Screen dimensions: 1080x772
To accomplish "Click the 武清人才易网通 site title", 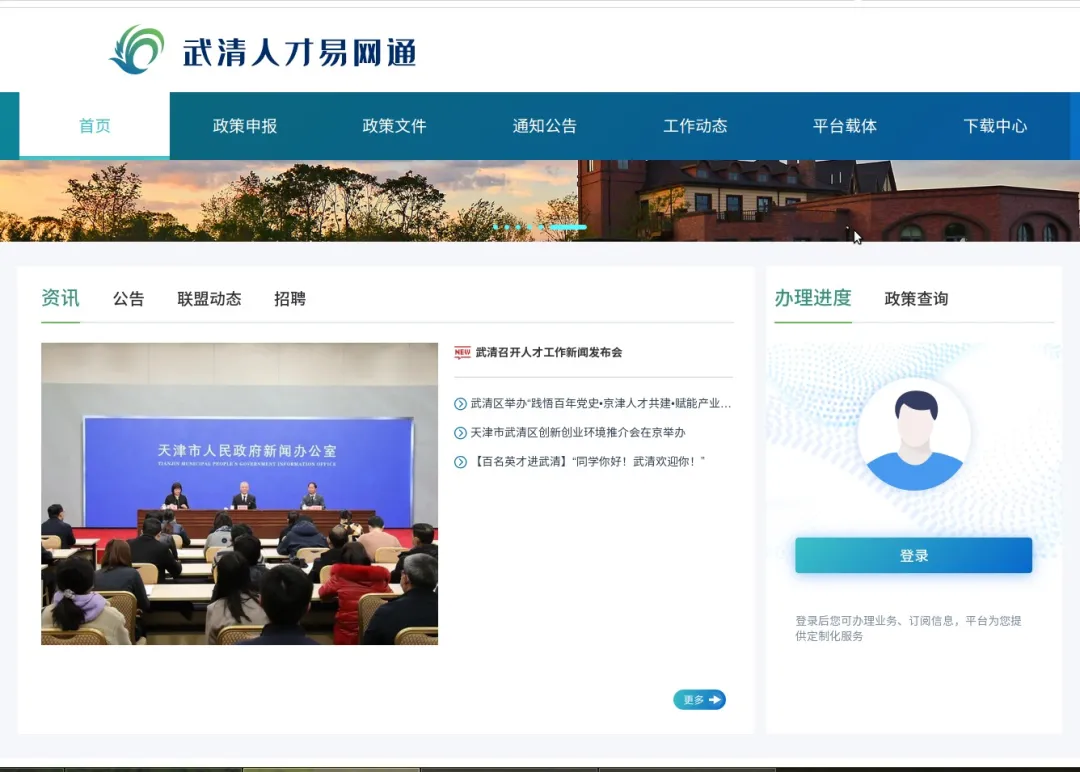I will [299, 53].
